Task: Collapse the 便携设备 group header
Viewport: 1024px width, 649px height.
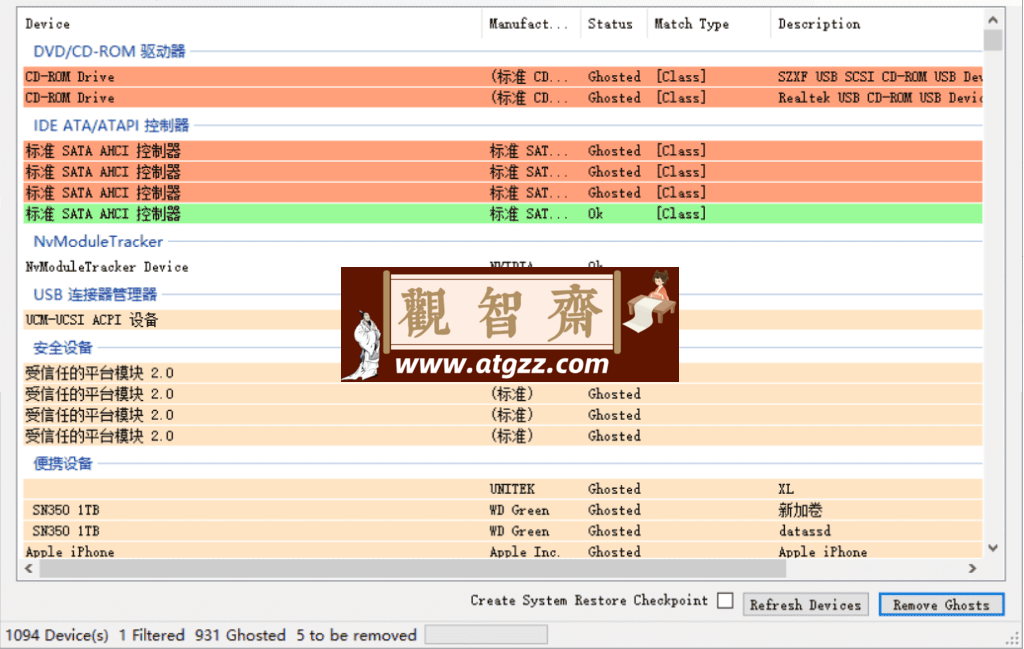Action: click(63, 464)
